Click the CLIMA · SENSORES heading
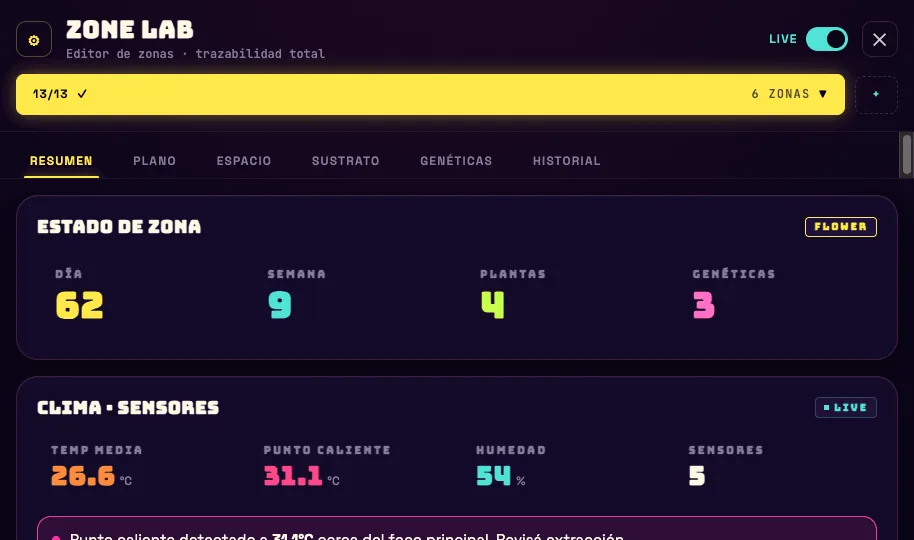Viewport: 914px width, 540px height. 128,408
